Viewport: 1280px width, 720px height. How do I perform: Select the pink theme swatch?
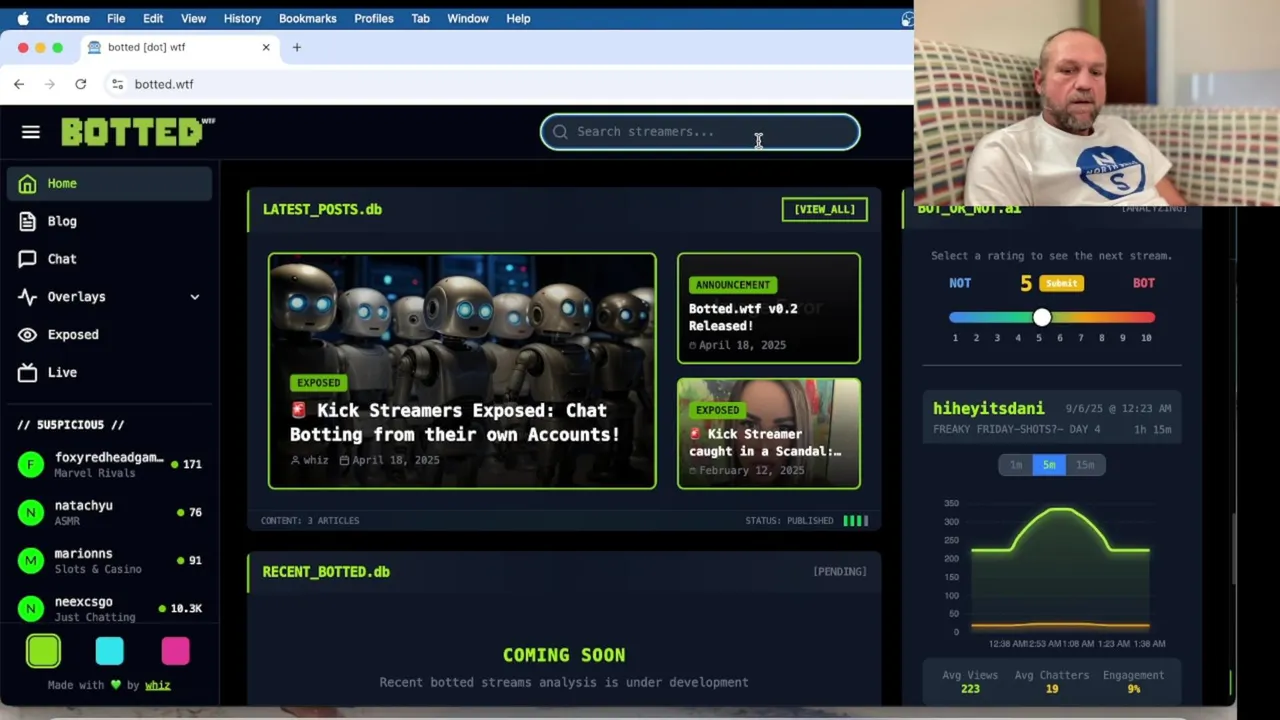point(175,651)
